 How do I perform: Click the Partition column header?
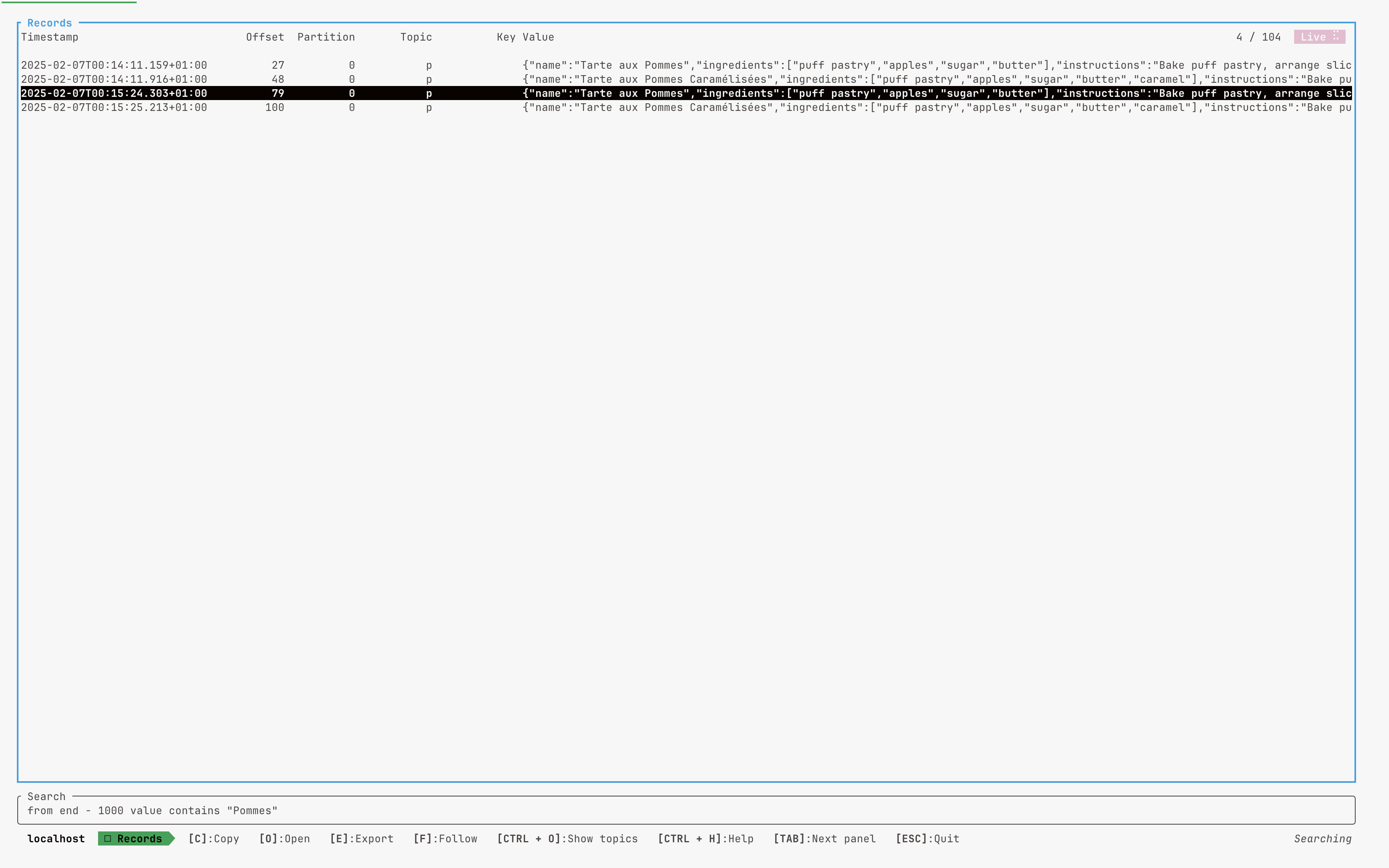(x=326, y=37)
